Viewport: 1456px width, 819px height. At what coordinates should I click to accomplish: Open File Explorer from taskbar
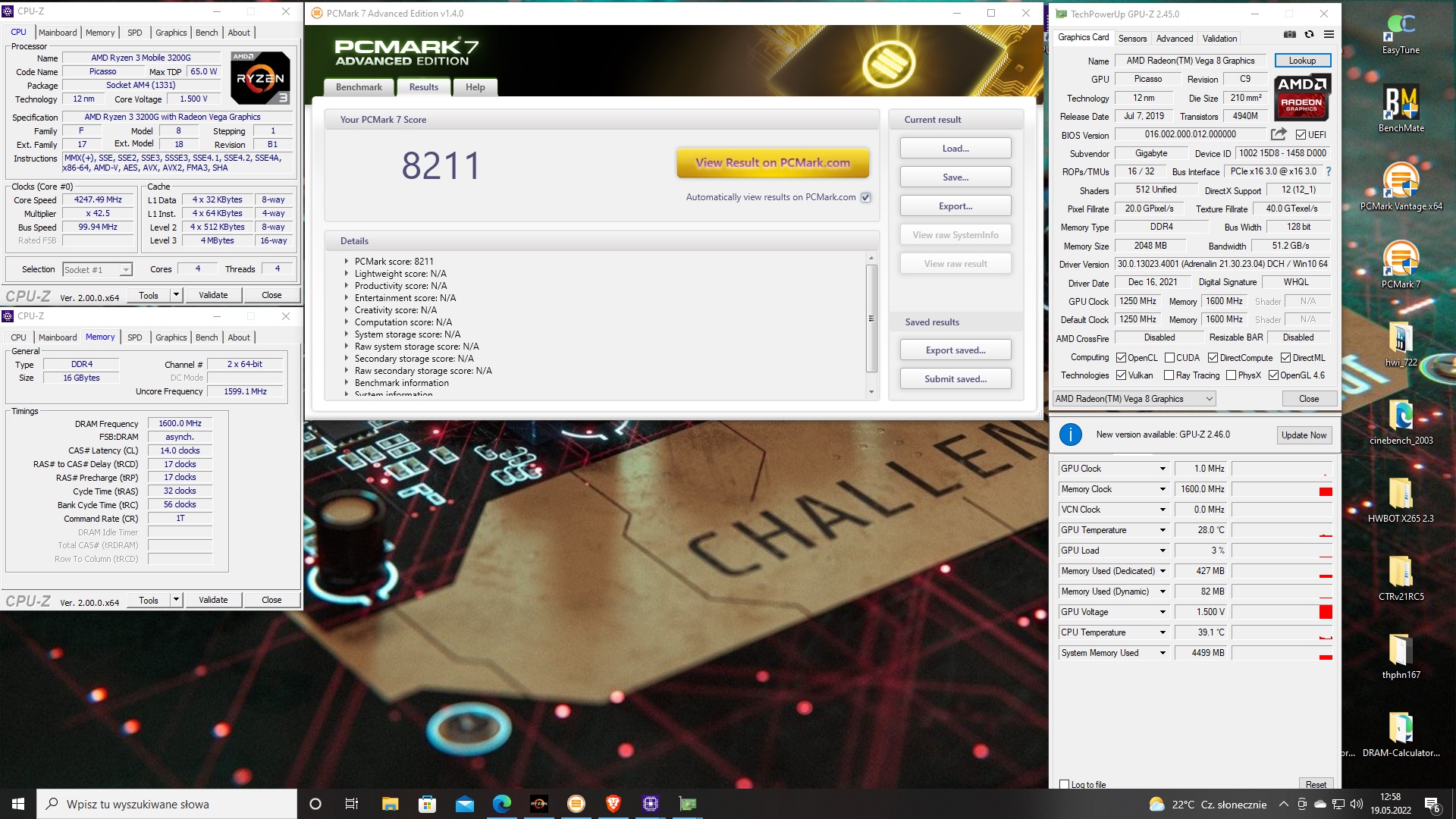coord(390,804)
